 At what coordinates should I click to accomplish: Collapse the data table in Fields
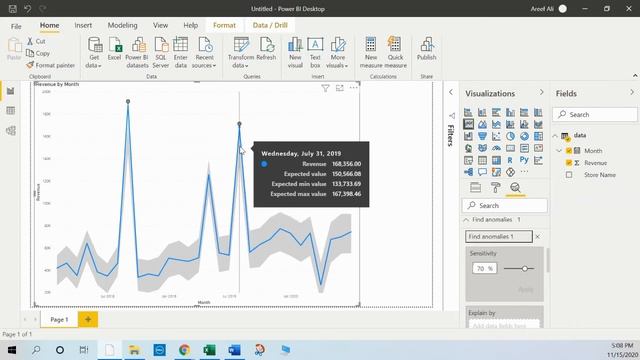click(x=555, y=136)
